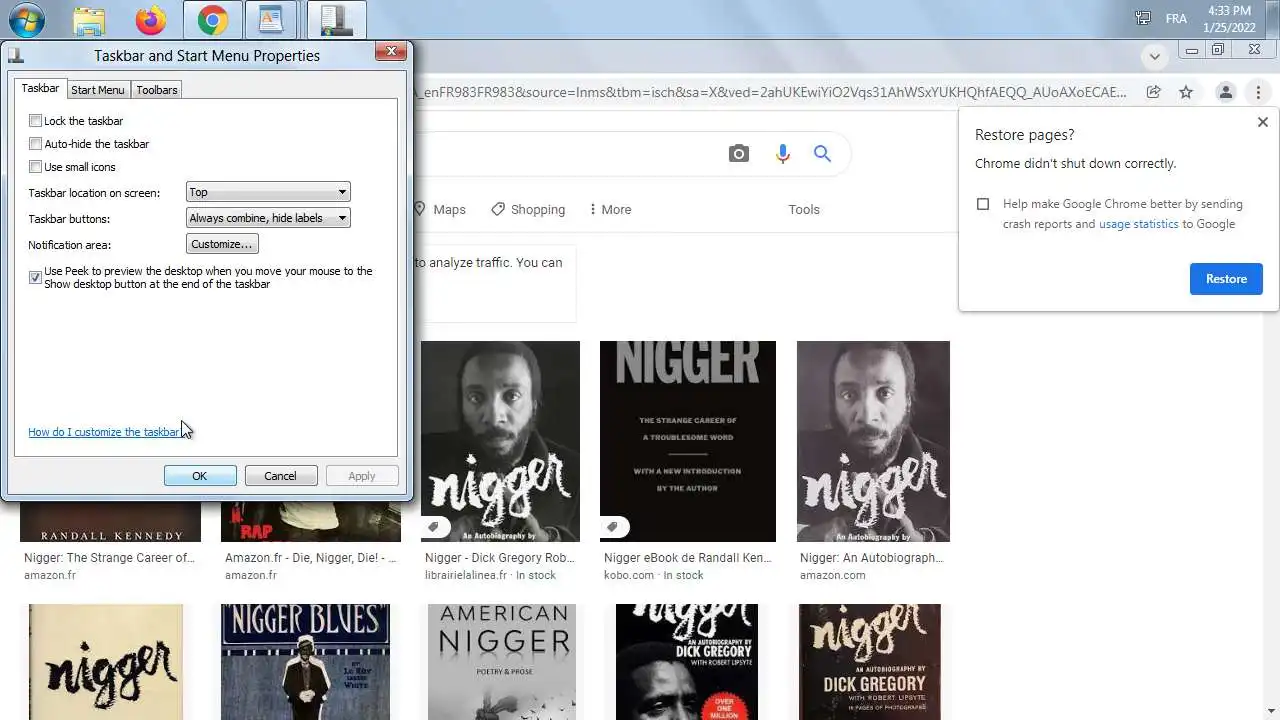
Task: Click the amazon.com source caption
Action: [833, 575]
